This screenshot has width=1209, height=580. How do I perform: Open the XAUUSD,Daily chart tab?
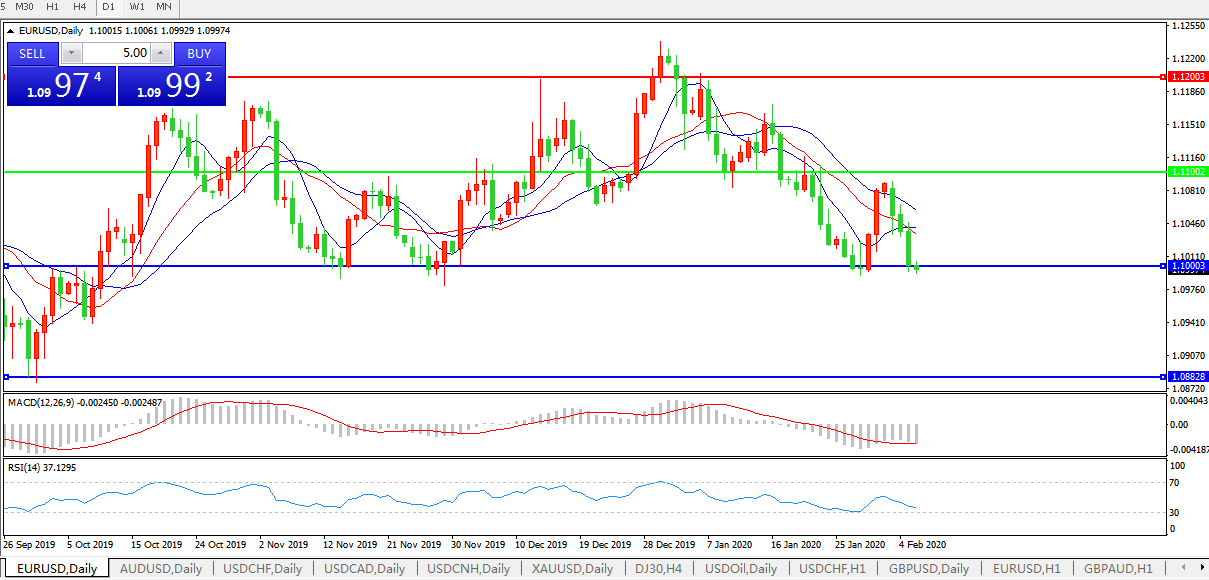[x=572, y=569]
